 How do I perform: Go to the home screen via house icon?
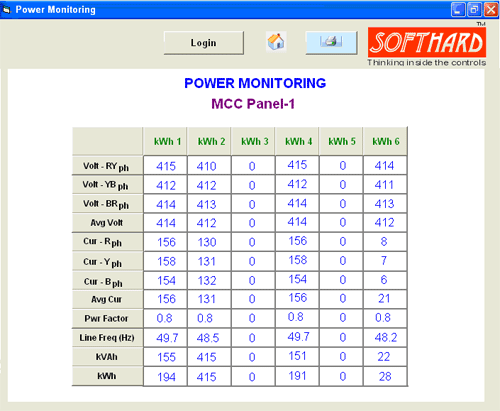[276, 42]
